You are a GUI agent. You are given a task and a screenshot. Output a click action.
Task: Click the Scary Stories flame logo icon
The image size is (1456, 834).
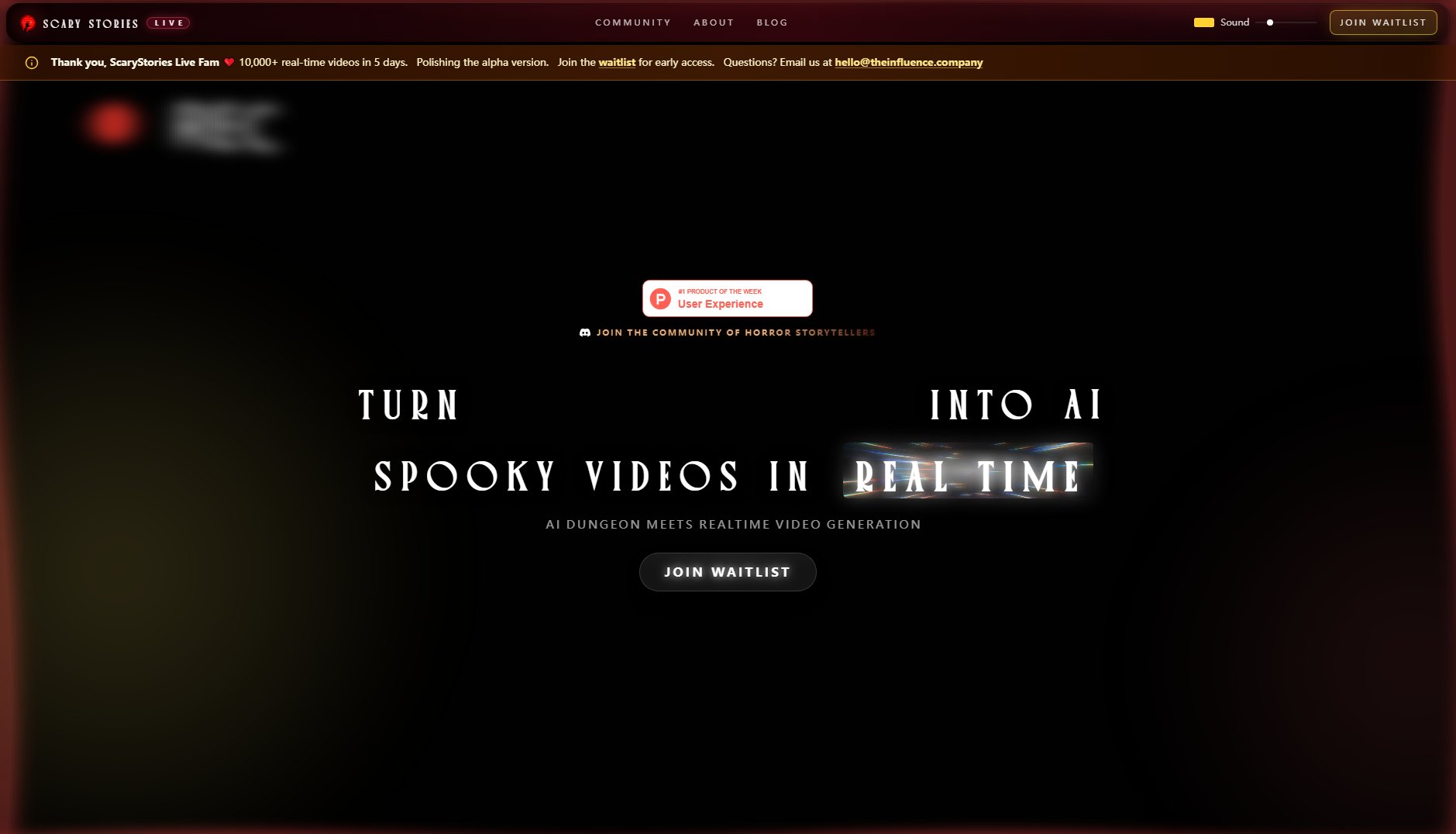click(28, 22)
